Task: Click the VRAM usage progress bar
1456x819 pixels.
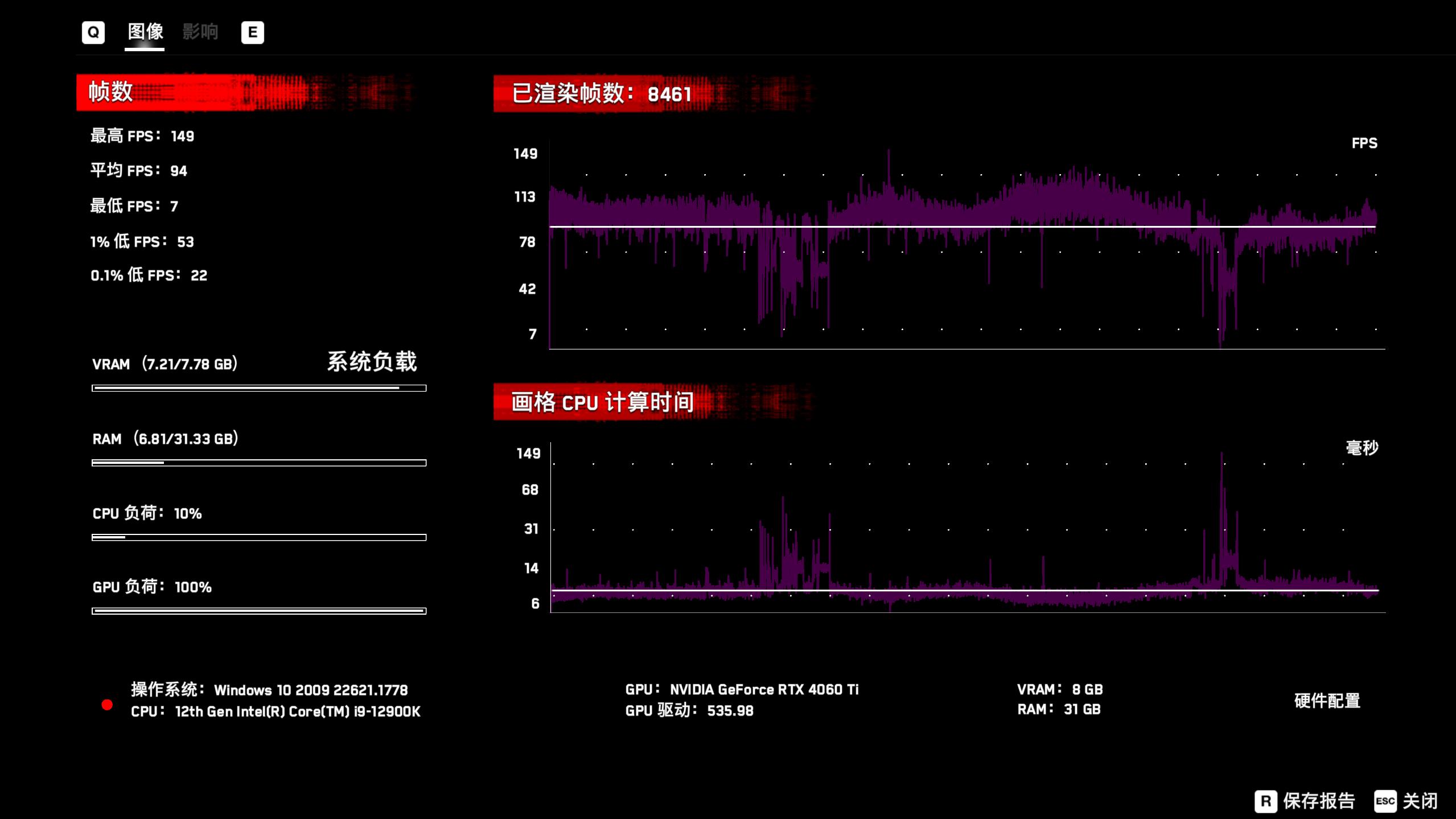Action: [259, 388]
